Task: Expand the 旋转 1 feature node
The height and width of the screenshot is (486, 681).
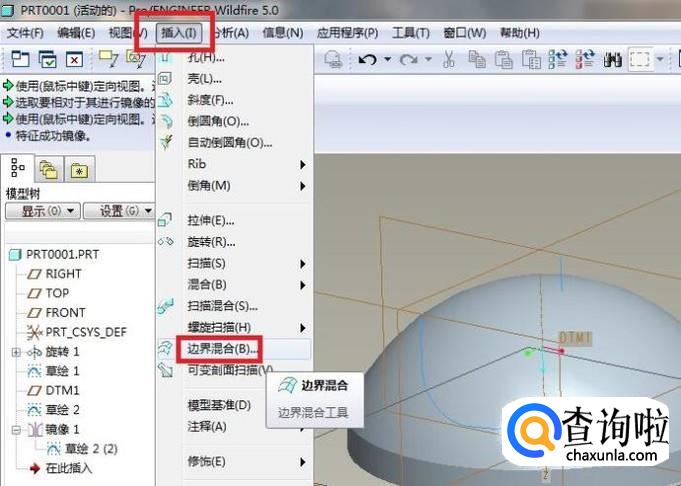Action: point(16,352)
